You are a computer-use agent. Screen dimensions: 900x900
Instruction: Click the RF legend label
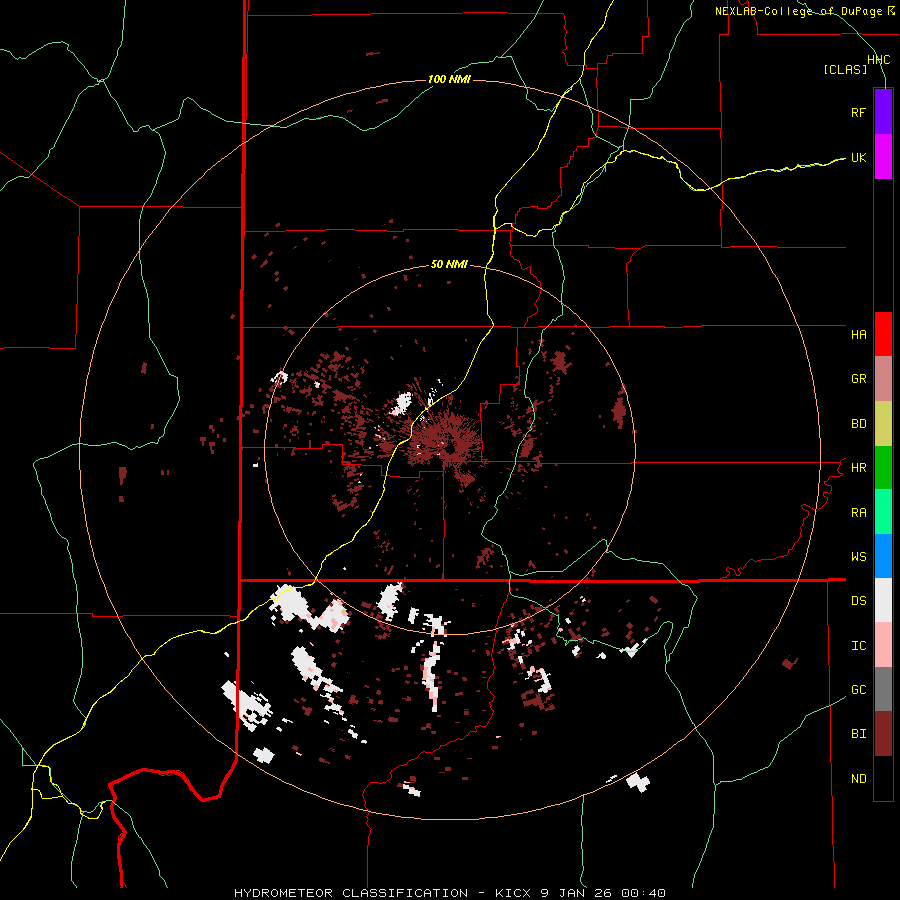point(858,112)
